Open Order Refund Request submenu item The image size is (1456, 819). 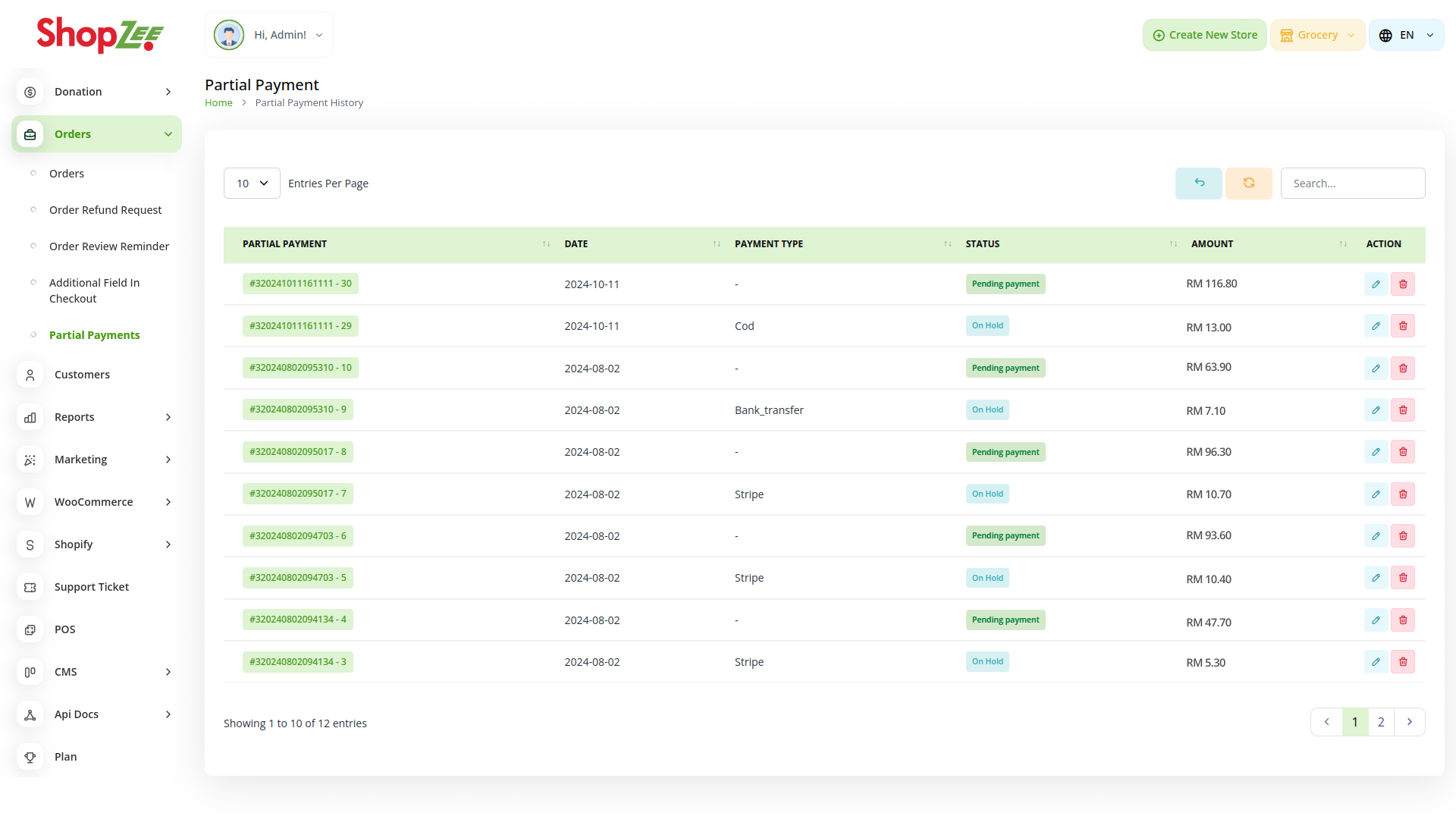105,210
